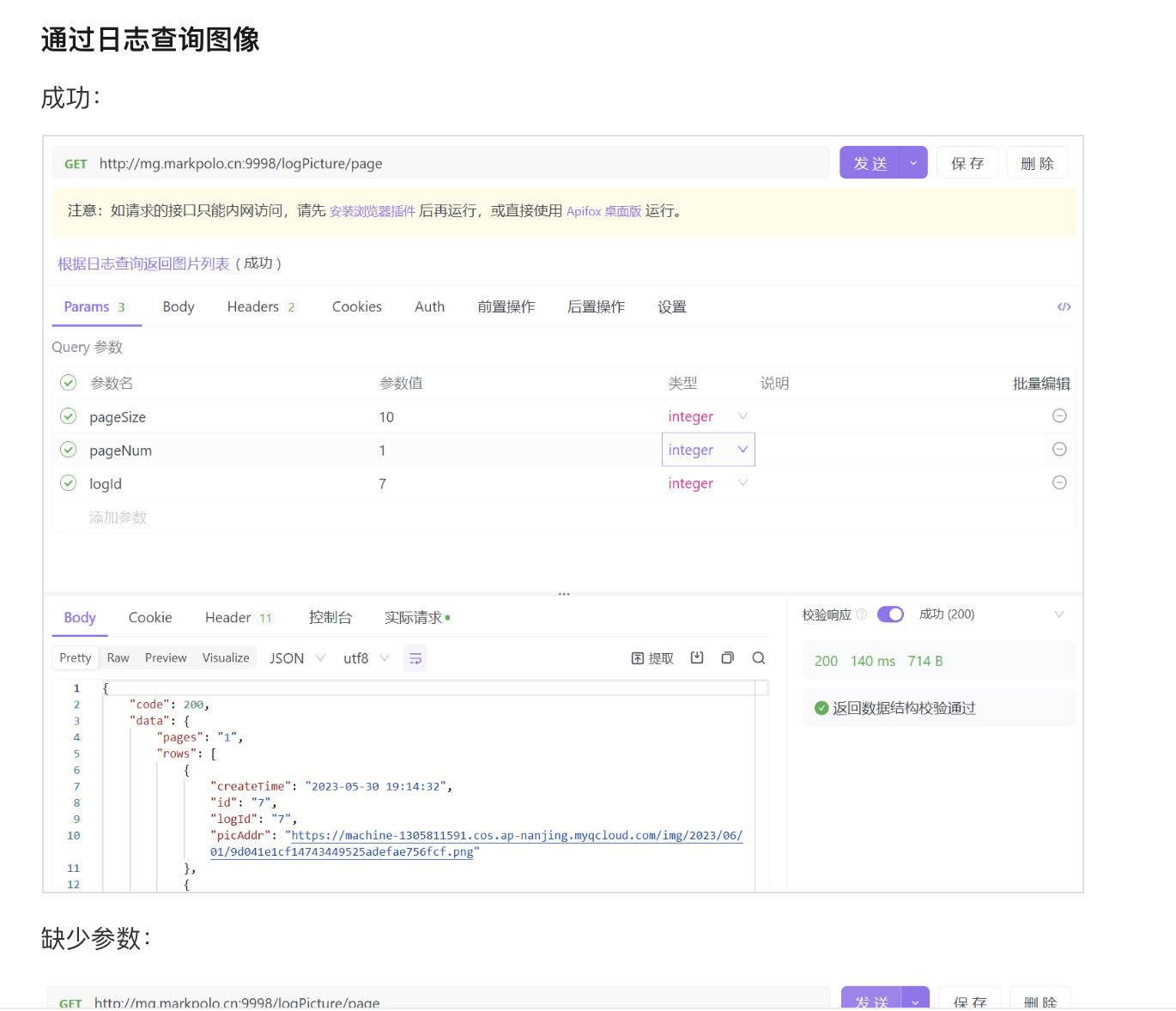Image resolution: width=1176 pixels, height=1011 pixels.
Task: Click the 保存 save button
Action: pyautogui.click(x=967, y=163)
